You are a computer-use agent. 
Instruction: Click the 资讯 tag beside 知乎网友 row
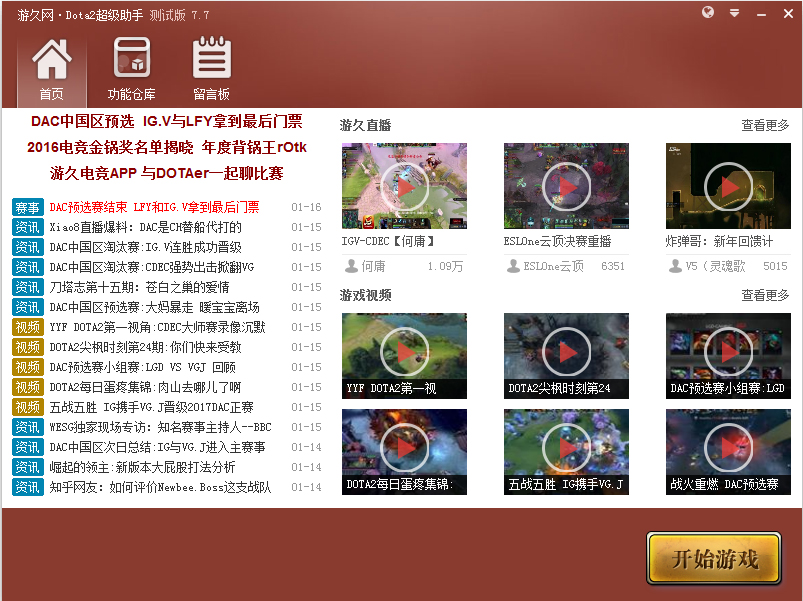pos(28,487)
